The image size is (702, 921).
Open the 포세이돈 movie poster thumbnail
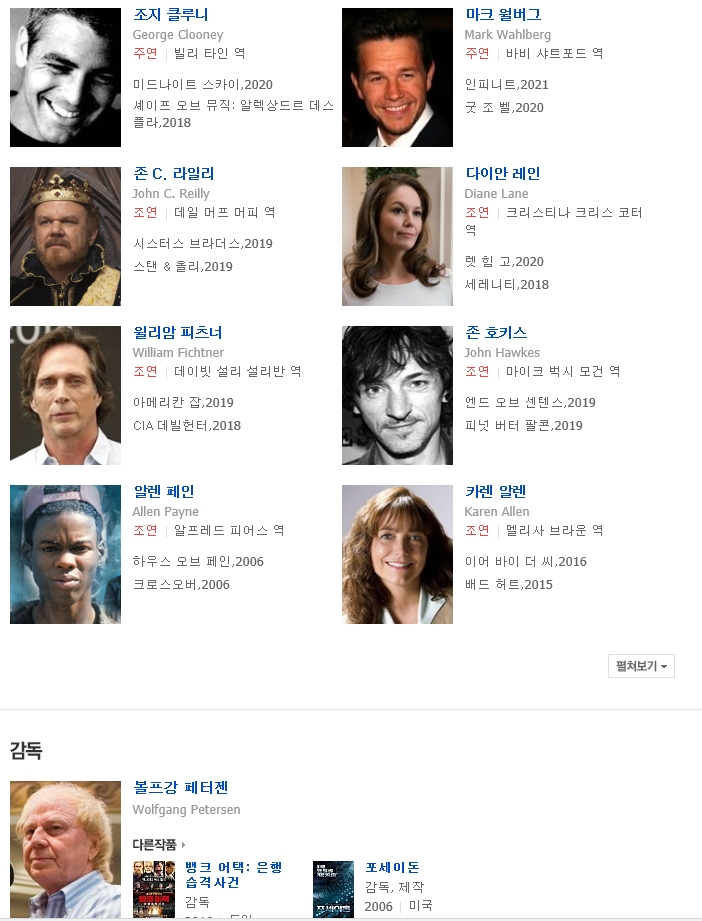(x=333, y=889)
